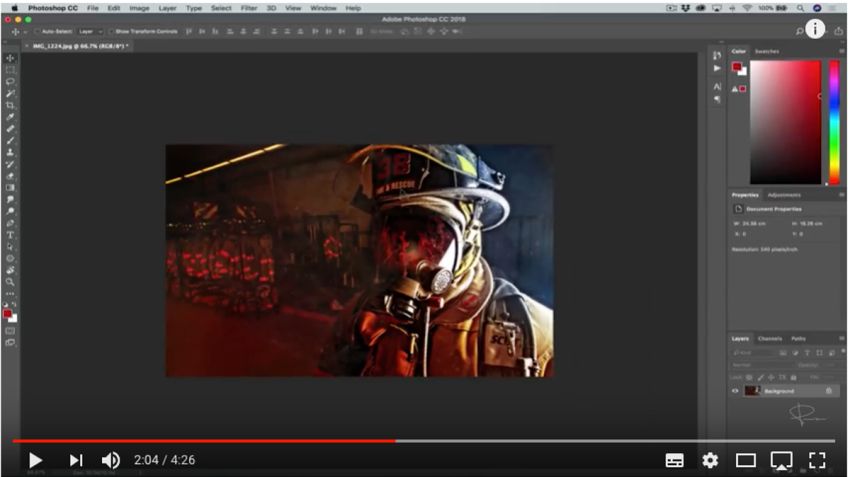Click the foreground color swatch in Color panel
Image resolution: width=850 pixels, height=477 pixels.
(x=737, y=67)
